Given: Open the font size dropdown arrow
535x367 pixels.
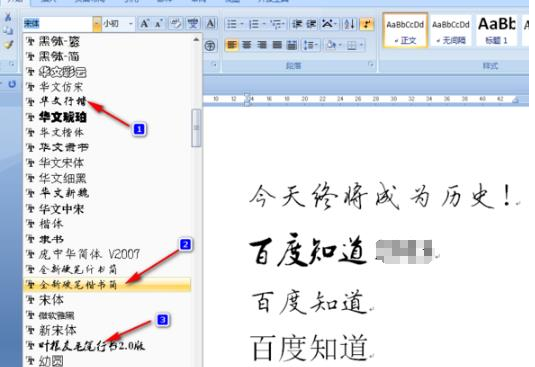Looking at the screenshot, I should 131,24.
